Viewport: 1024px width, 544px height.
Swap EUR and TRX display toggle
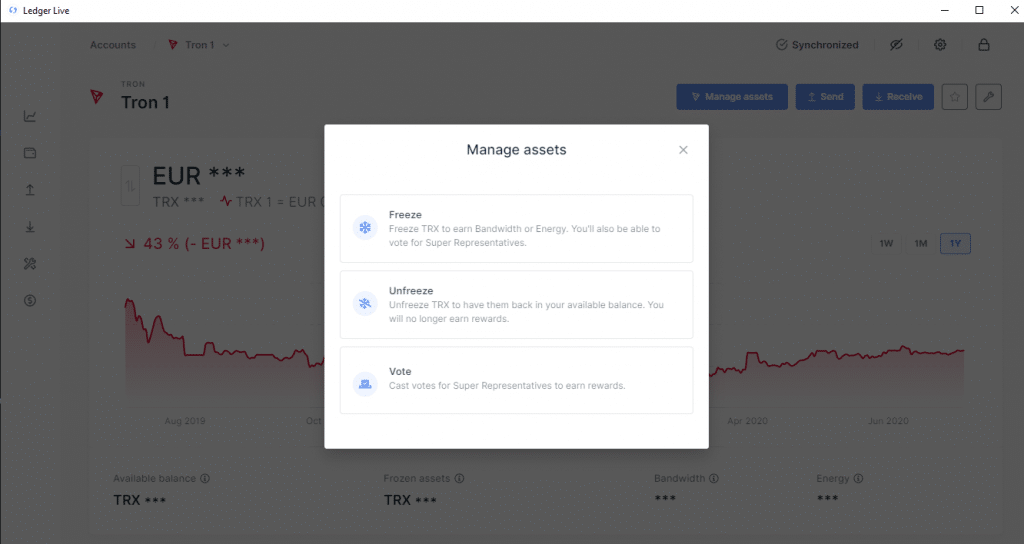(x=131, y=186)
